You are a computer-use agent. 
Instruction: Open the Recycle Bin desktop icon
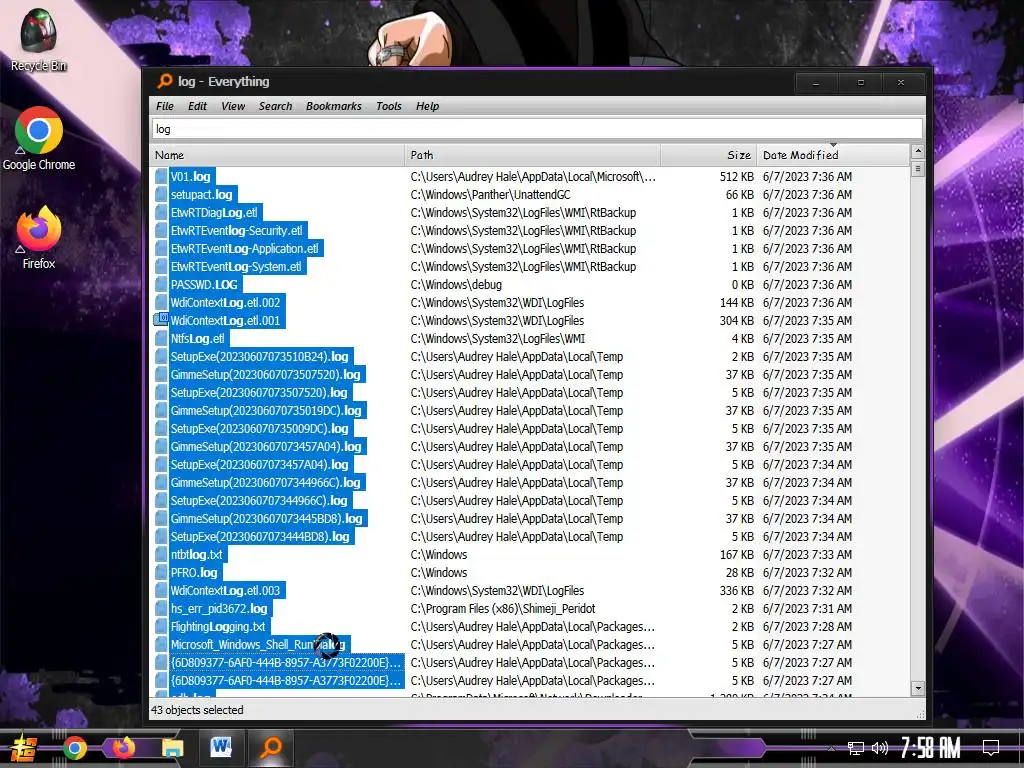click(x=39, y=39)
